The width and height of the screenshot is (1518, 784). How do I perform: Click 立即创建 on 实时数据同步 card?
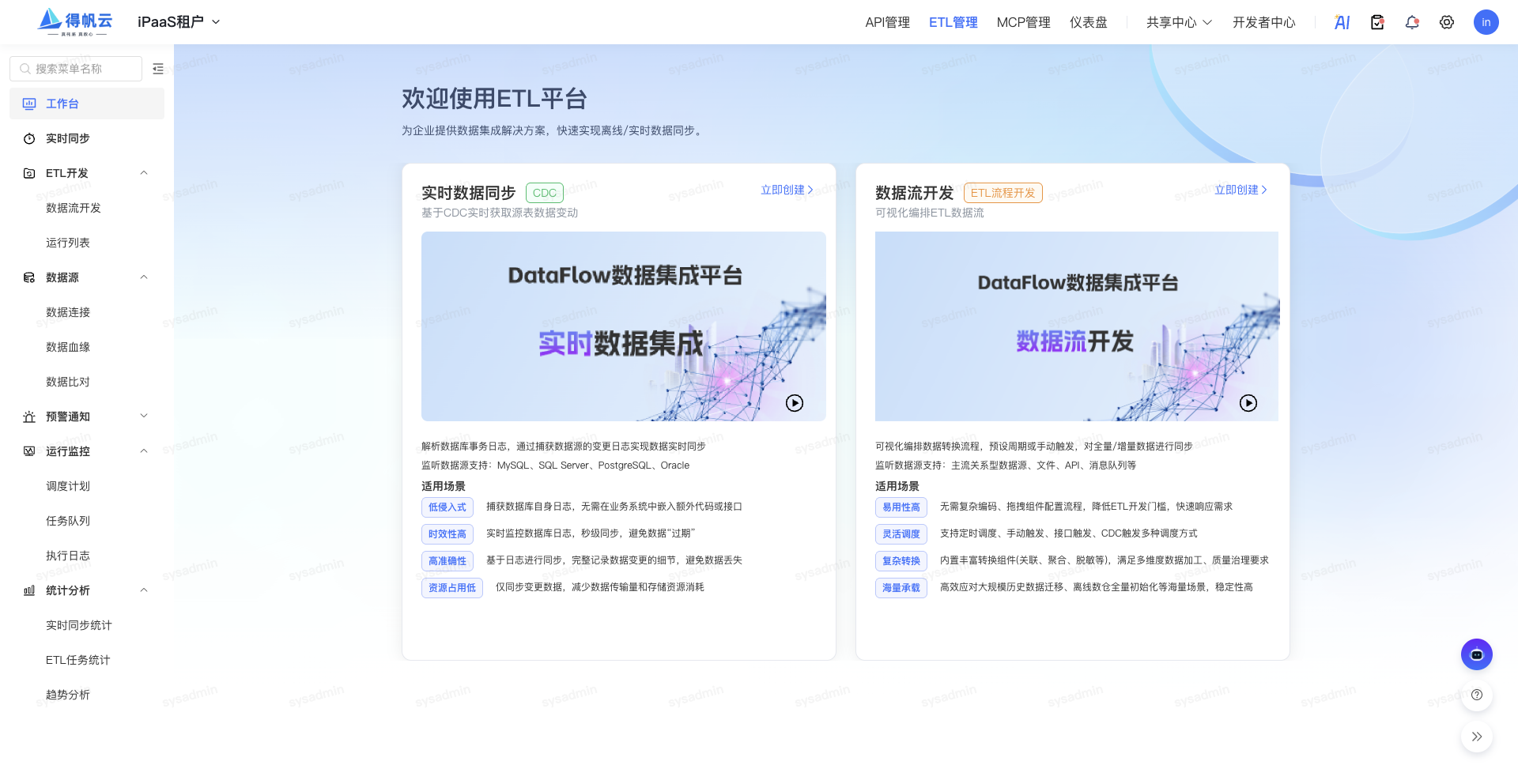pos(787,190)
